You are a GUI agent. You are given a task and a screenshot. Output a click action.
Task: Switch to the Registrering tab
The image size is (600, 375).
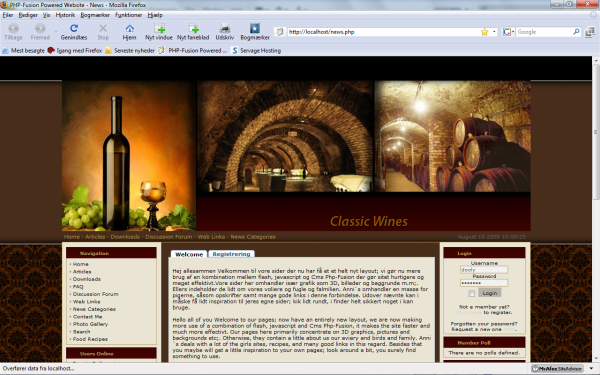click(x=231, y=254)
